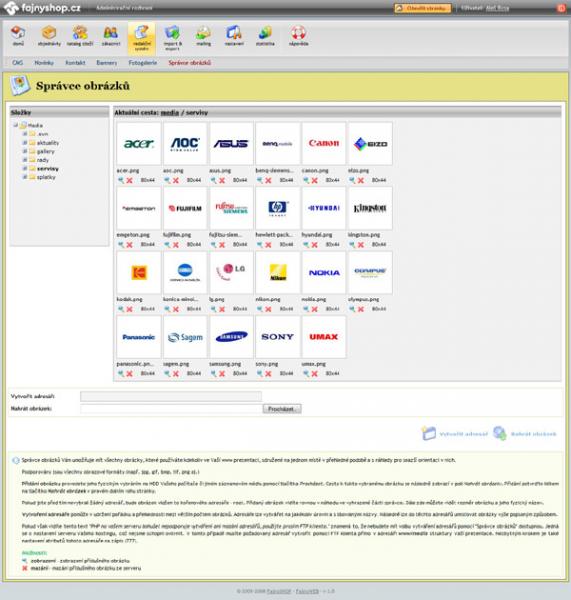The width and height of the screenshot is (571, 600).
Task: Delete samsung.png with the red X
Action: [x=222, y=373]
